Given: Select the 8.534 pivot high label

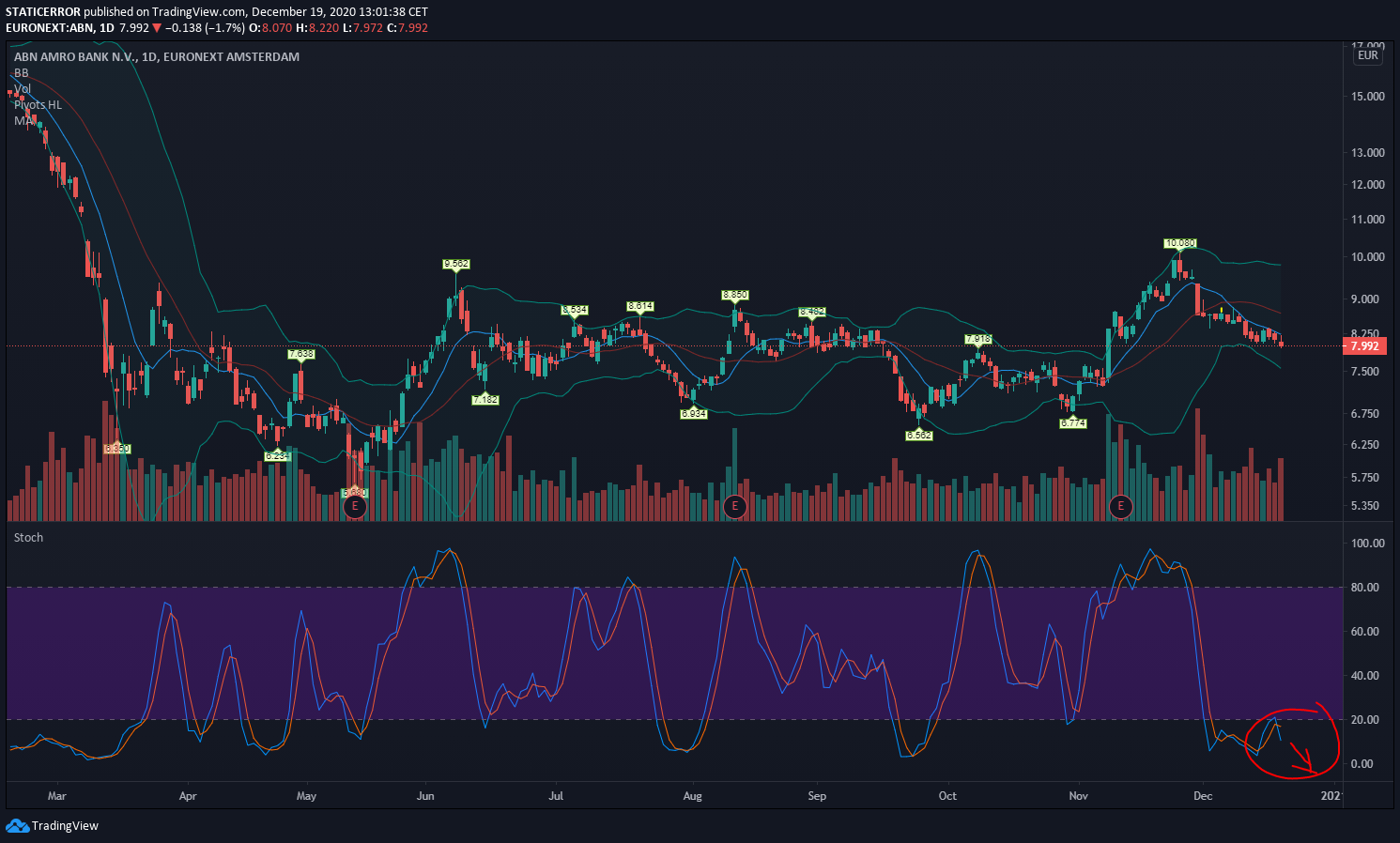Looking at the screenshot, I should pos(575,309).
